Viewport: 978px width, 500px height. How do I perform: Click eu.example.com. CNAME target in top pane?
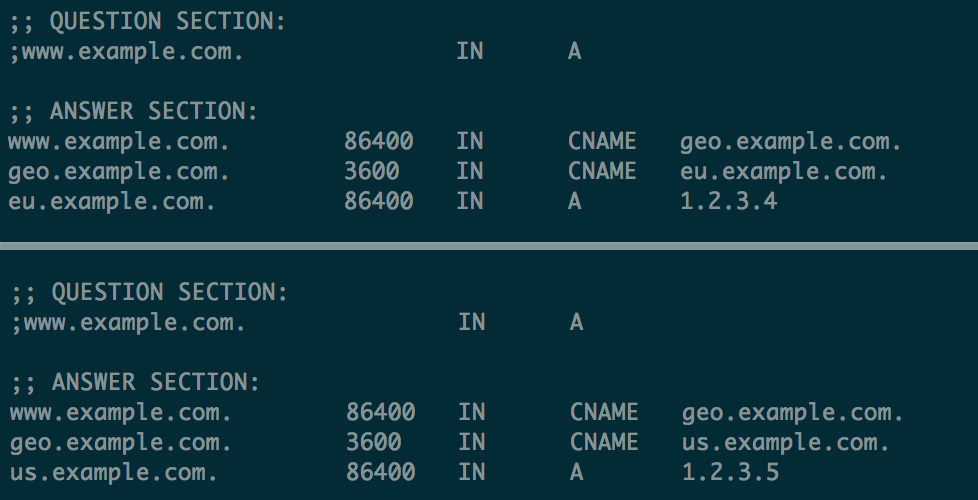pyautogui.click(x=784, y=172)
